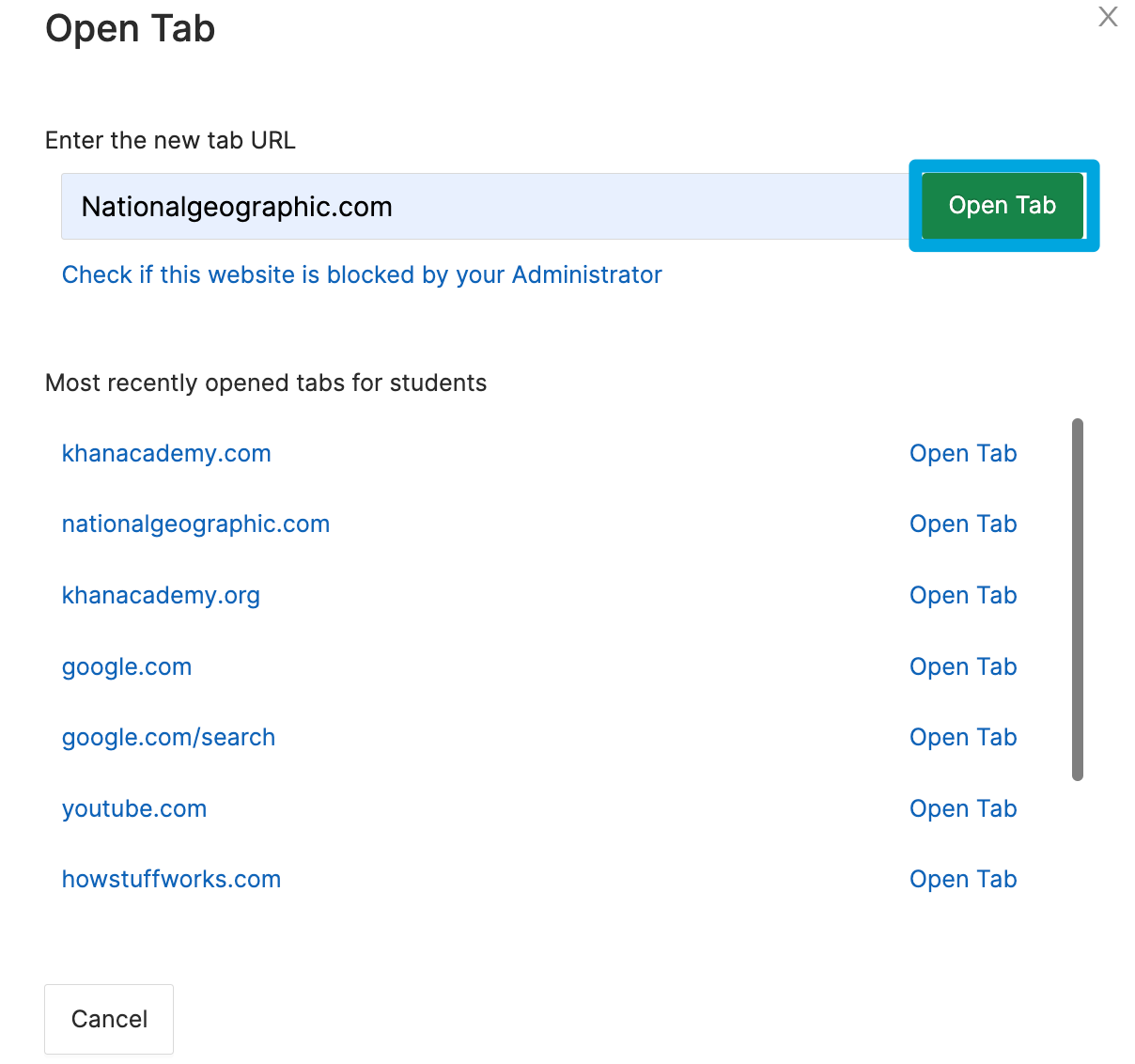Open howstuffworks.com from recent tabs
This screenshot has width=1135, height=1064.
point(171,879)
